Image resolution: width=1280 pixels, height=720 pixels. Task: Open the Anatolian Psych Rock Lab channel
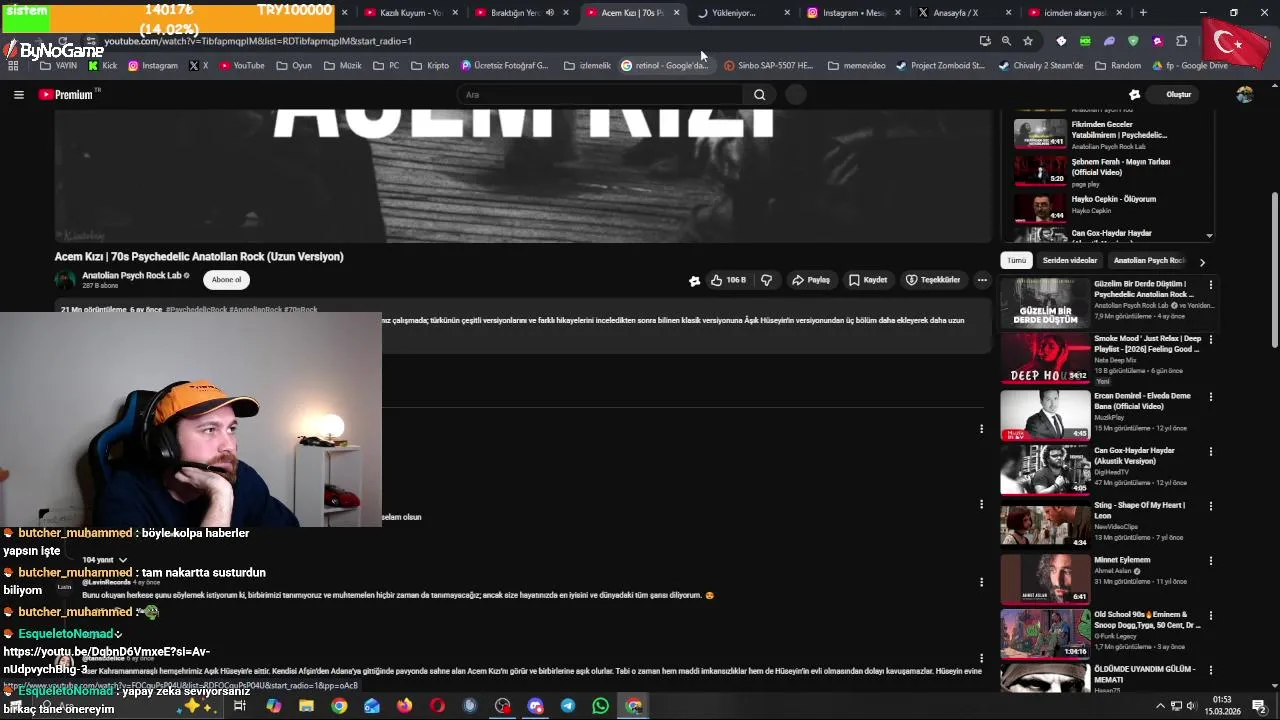[131, 275]
